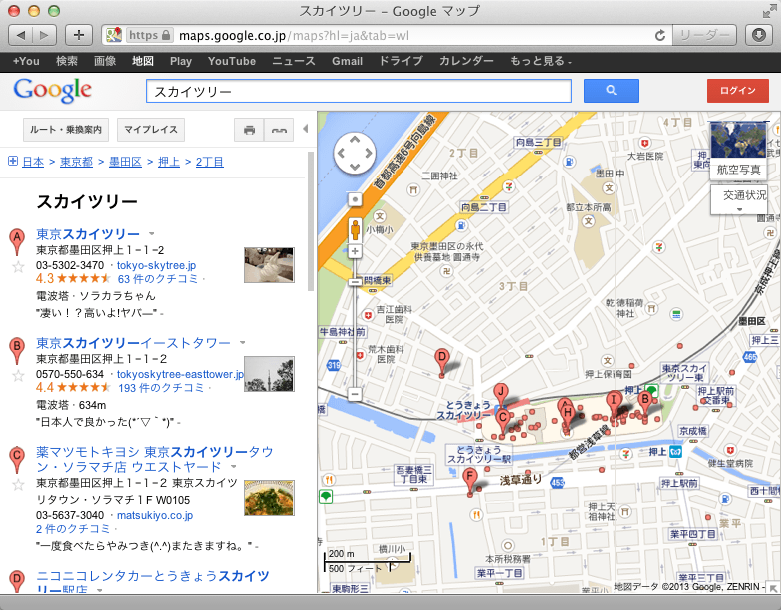The height and width of the screenshot is (610, 781).
Task: Toggle the 航空写真 satellite view
Action: click(x=738, y=150)
